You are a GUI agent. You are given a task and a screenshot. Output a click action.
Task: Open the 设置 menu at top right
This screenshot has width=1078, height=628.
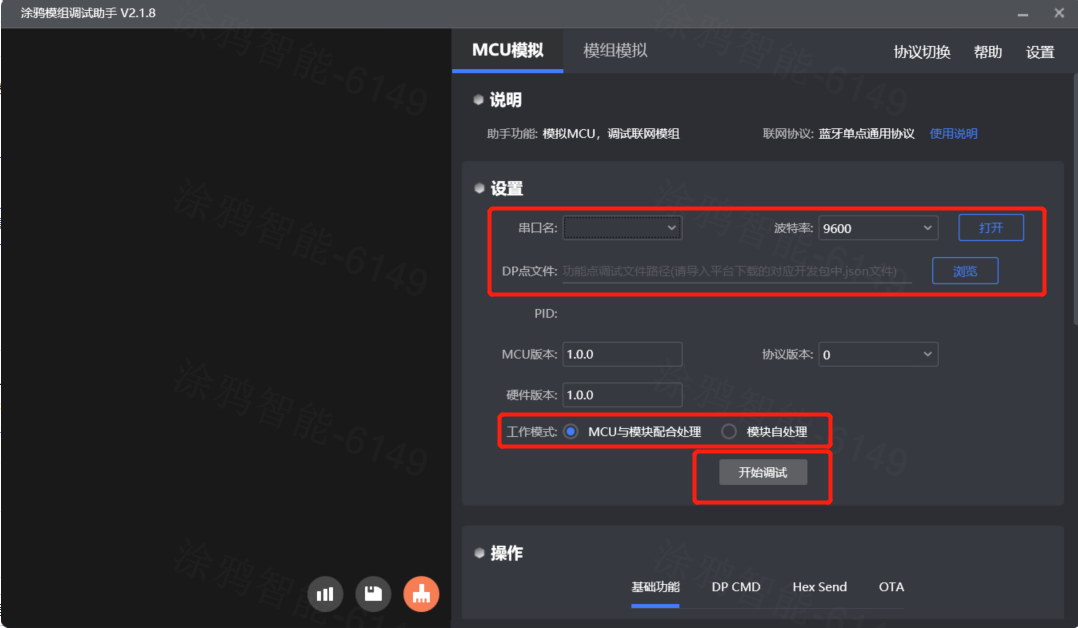click(x=1040, y=52)
